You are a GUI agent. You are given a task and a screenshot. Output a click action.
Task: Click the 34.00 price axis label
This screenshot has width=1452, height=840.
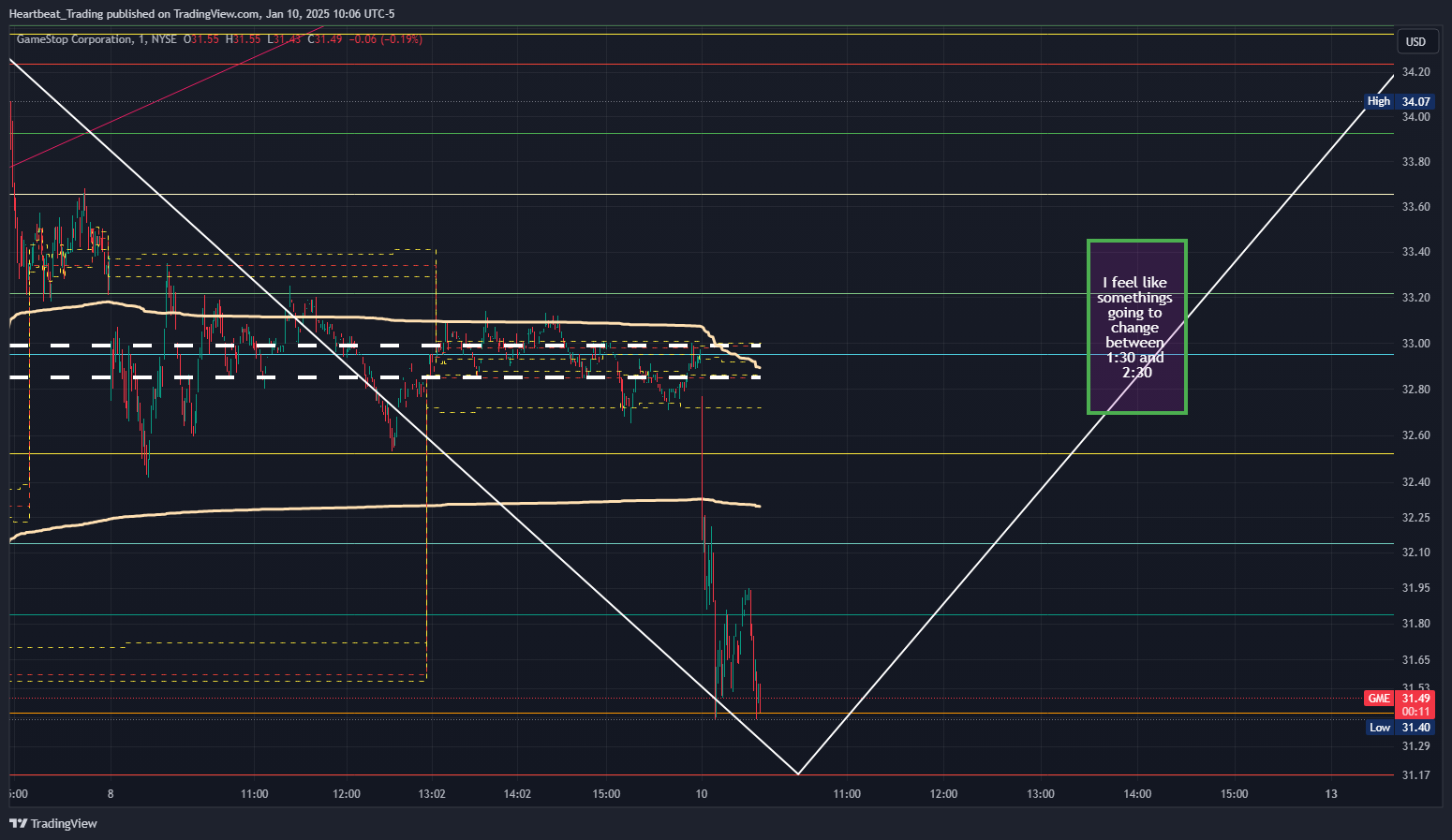tap(1415, 117)
